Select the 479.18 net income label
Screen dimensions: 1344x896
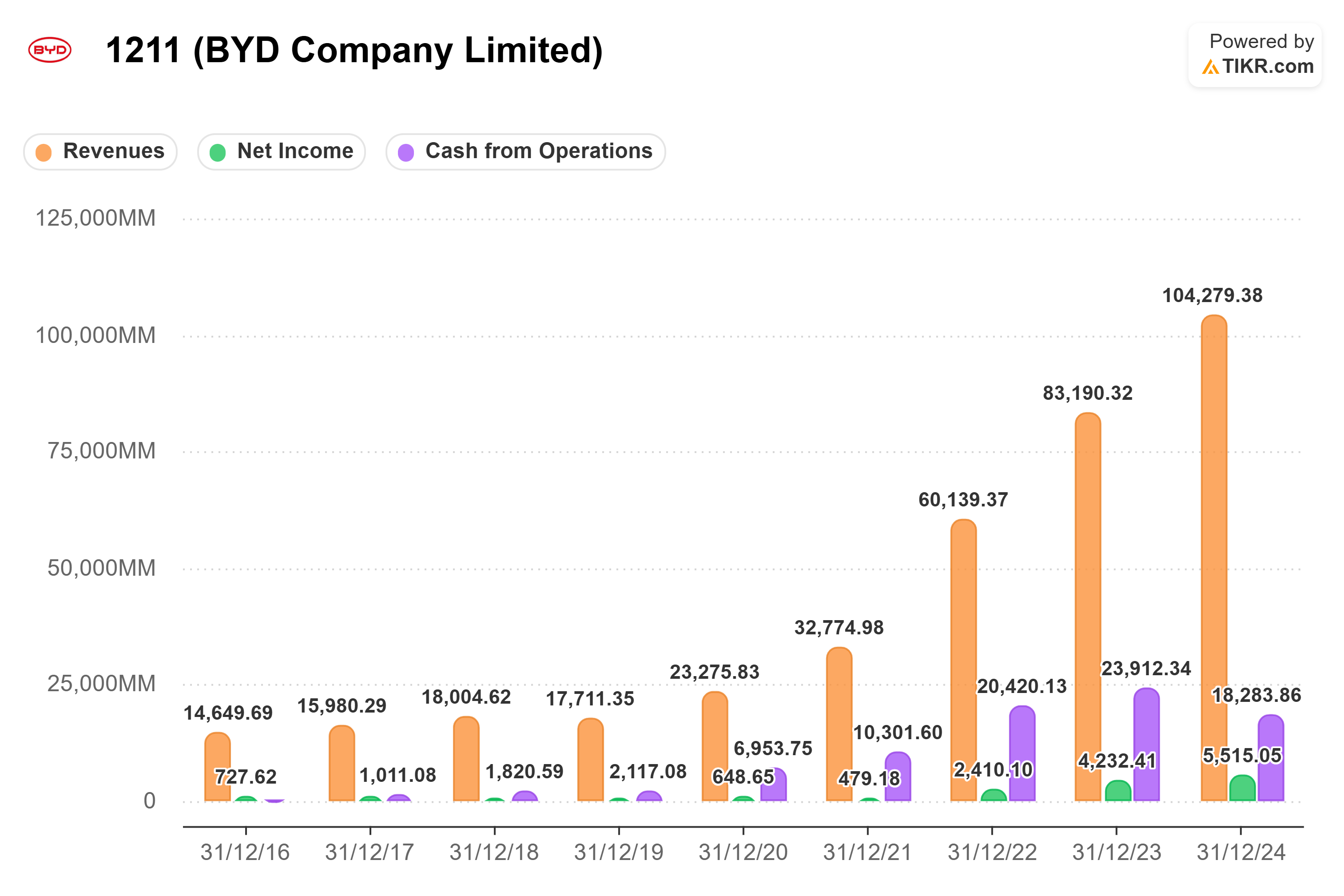coord(869,778)
